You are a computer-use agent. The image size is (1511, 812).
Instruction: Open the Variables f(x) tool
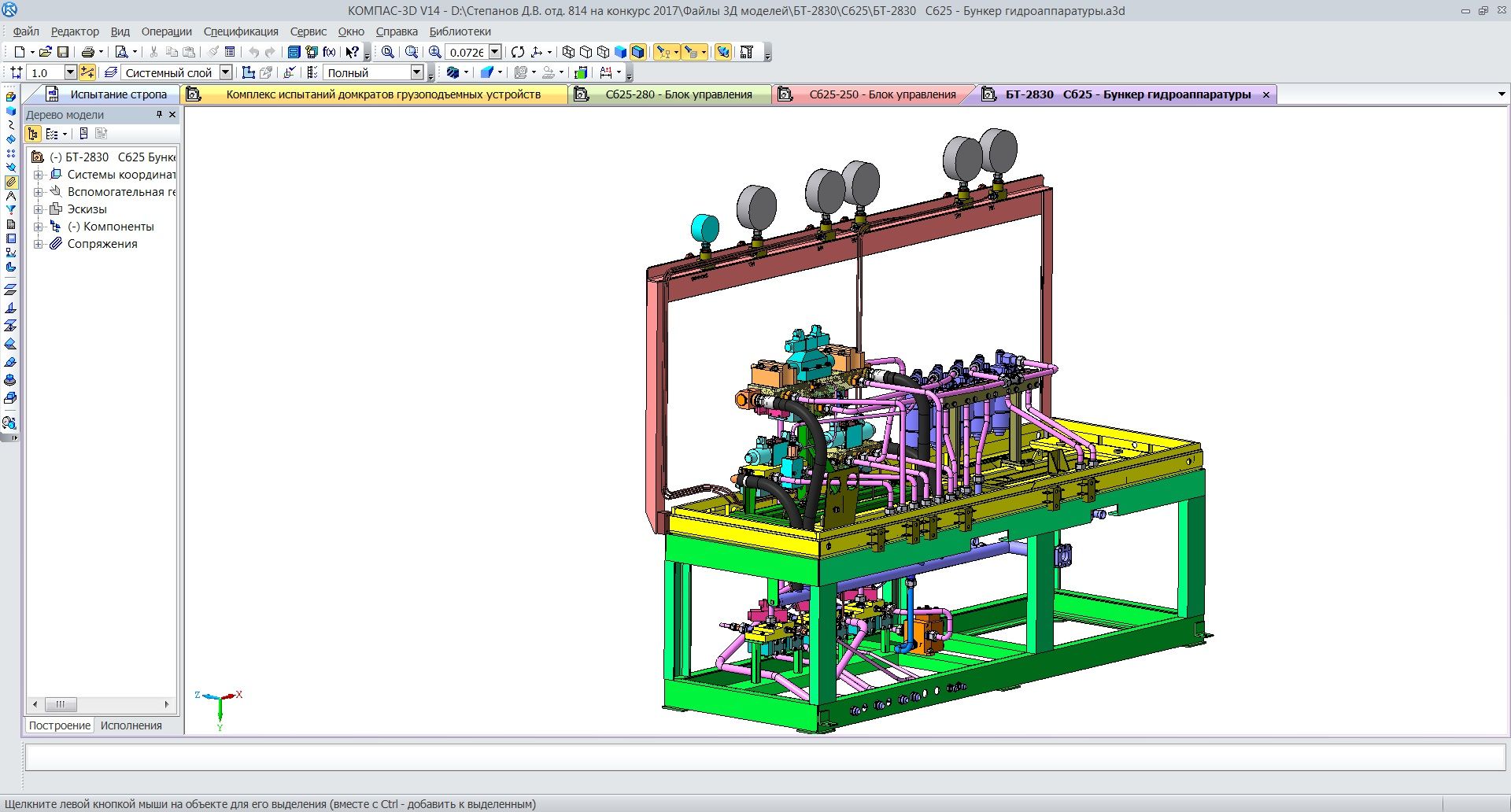(x=329, y=52)
